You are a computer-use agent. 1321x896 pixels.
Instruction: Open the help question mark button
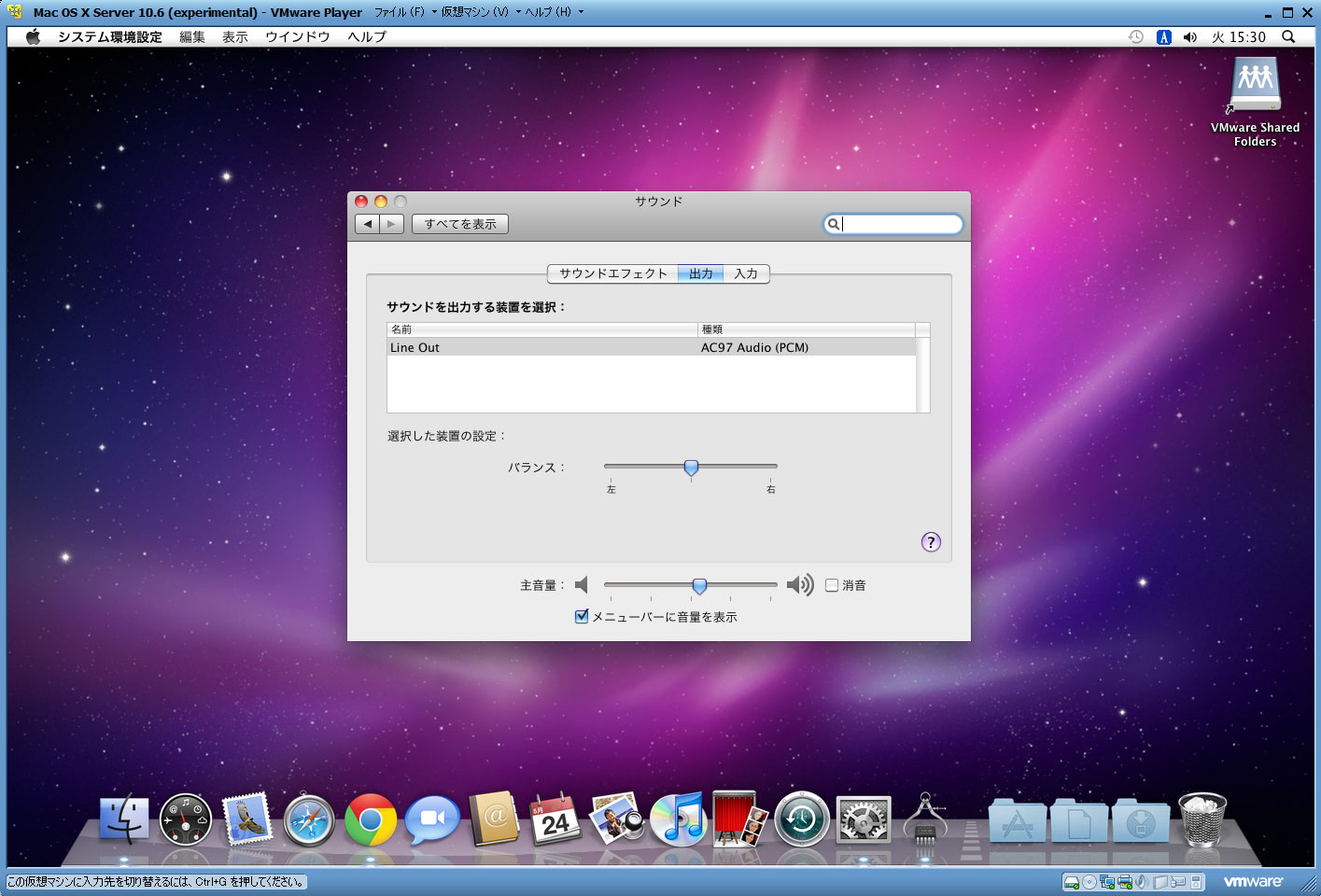coord(931,542)
